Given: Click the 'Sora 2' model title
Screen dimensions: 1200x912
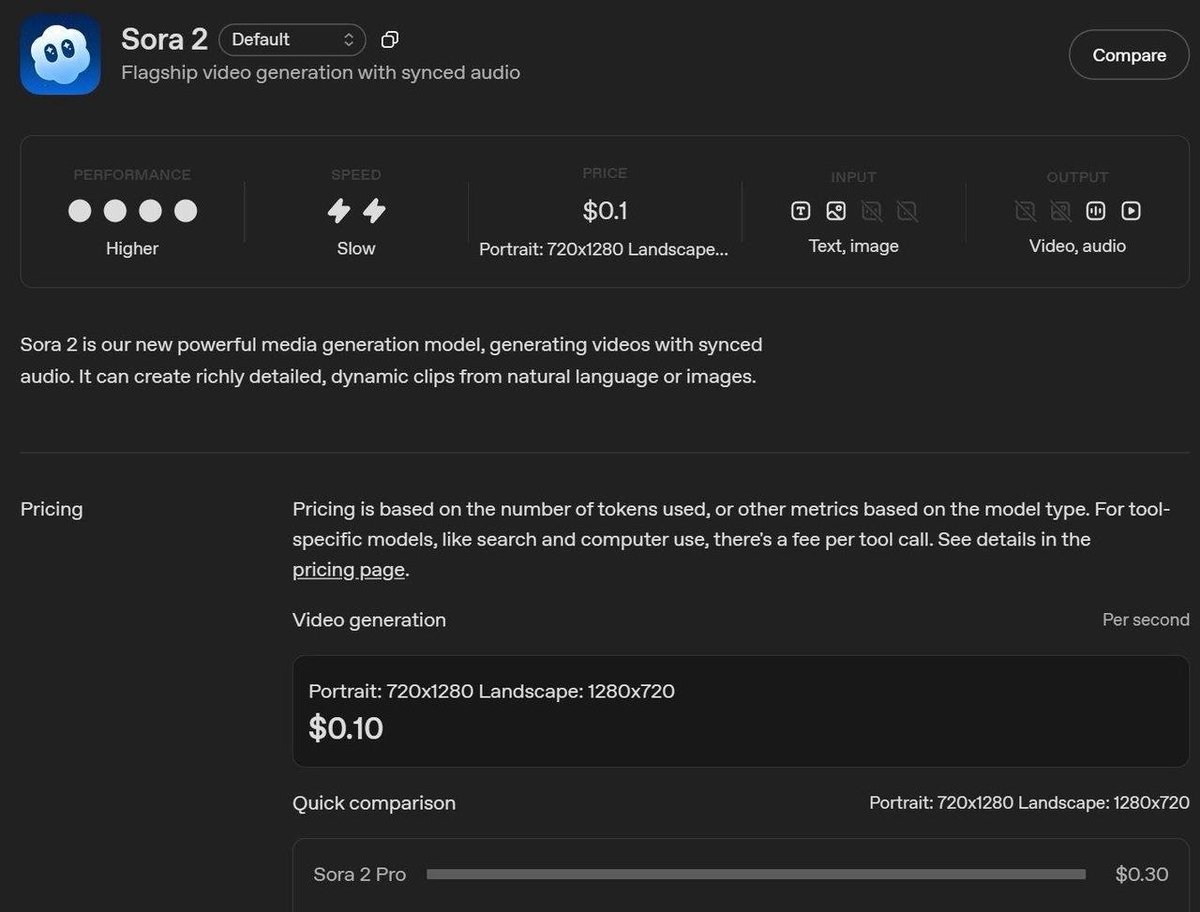Looking at the screenshot, I should (x=164, y=40).
